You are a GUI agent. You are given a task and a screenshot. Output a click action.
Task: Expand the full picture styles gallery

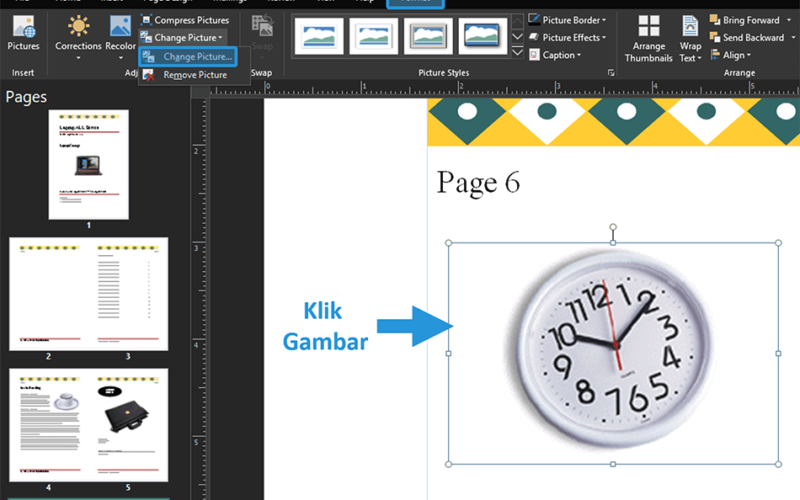(x=517, y=52)
